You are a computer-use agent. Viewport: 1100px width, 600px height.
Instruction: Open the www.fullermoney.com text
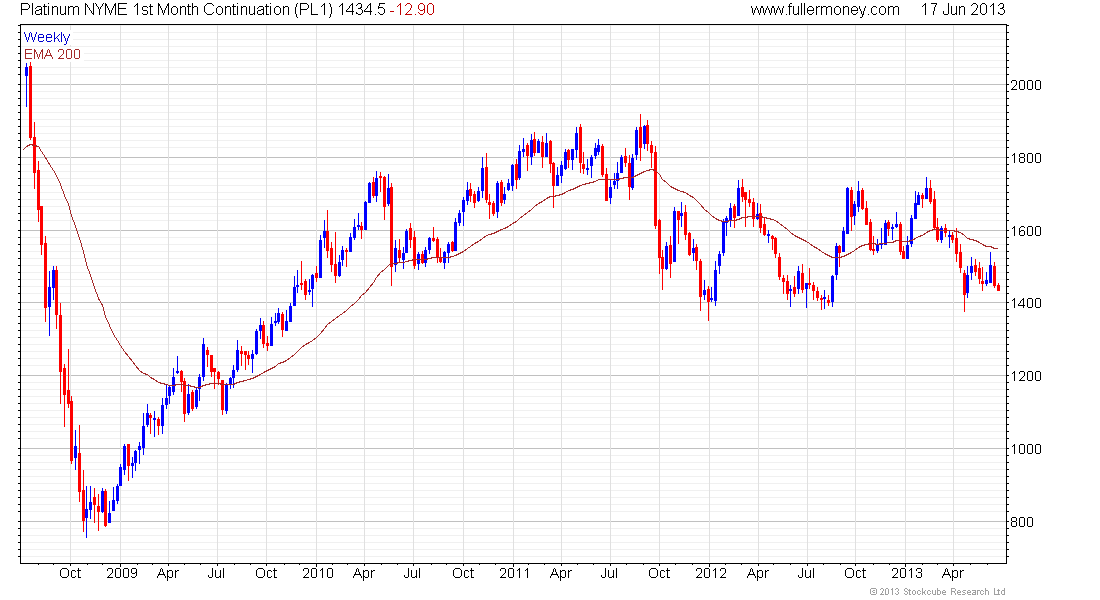(825, 10)
